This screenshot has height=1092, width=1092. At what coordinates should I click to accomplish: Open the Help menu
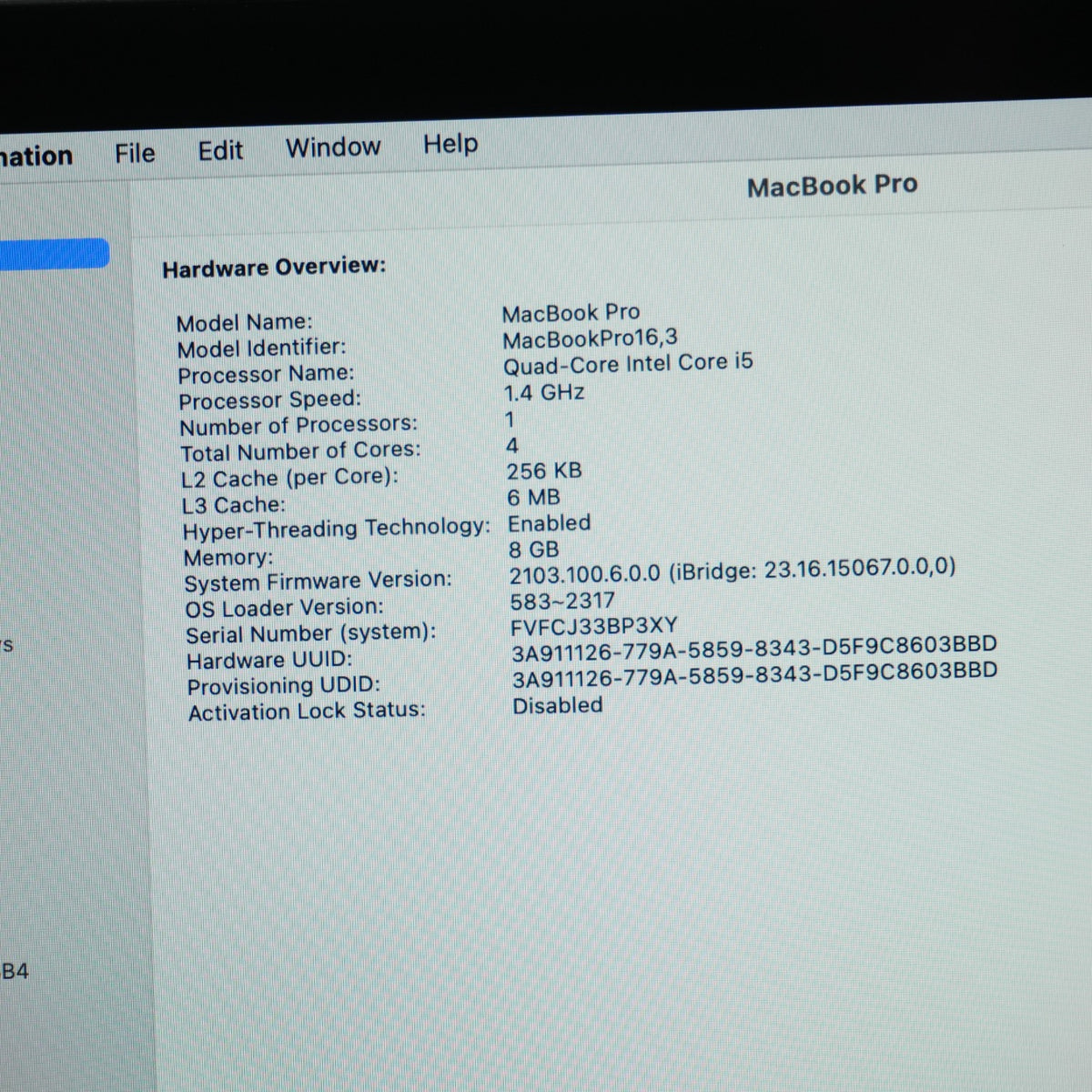click(x=450, y=144)
